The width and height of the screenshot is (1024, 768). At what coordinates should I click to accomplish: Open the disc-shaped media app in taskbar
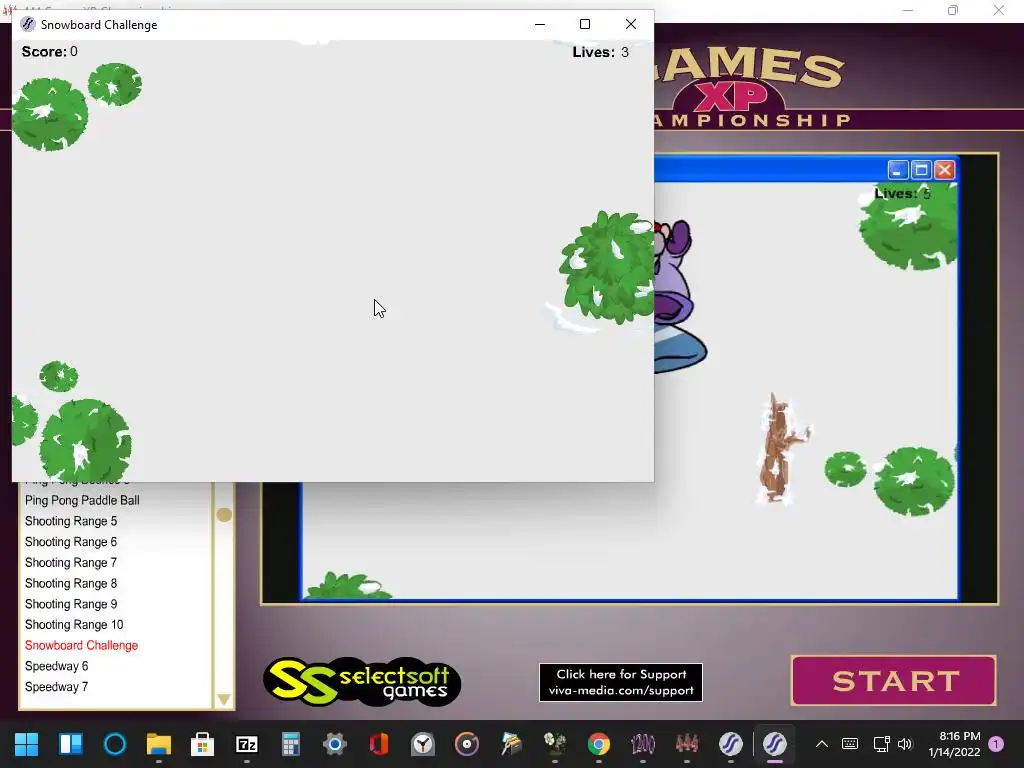tap(466, 744)
